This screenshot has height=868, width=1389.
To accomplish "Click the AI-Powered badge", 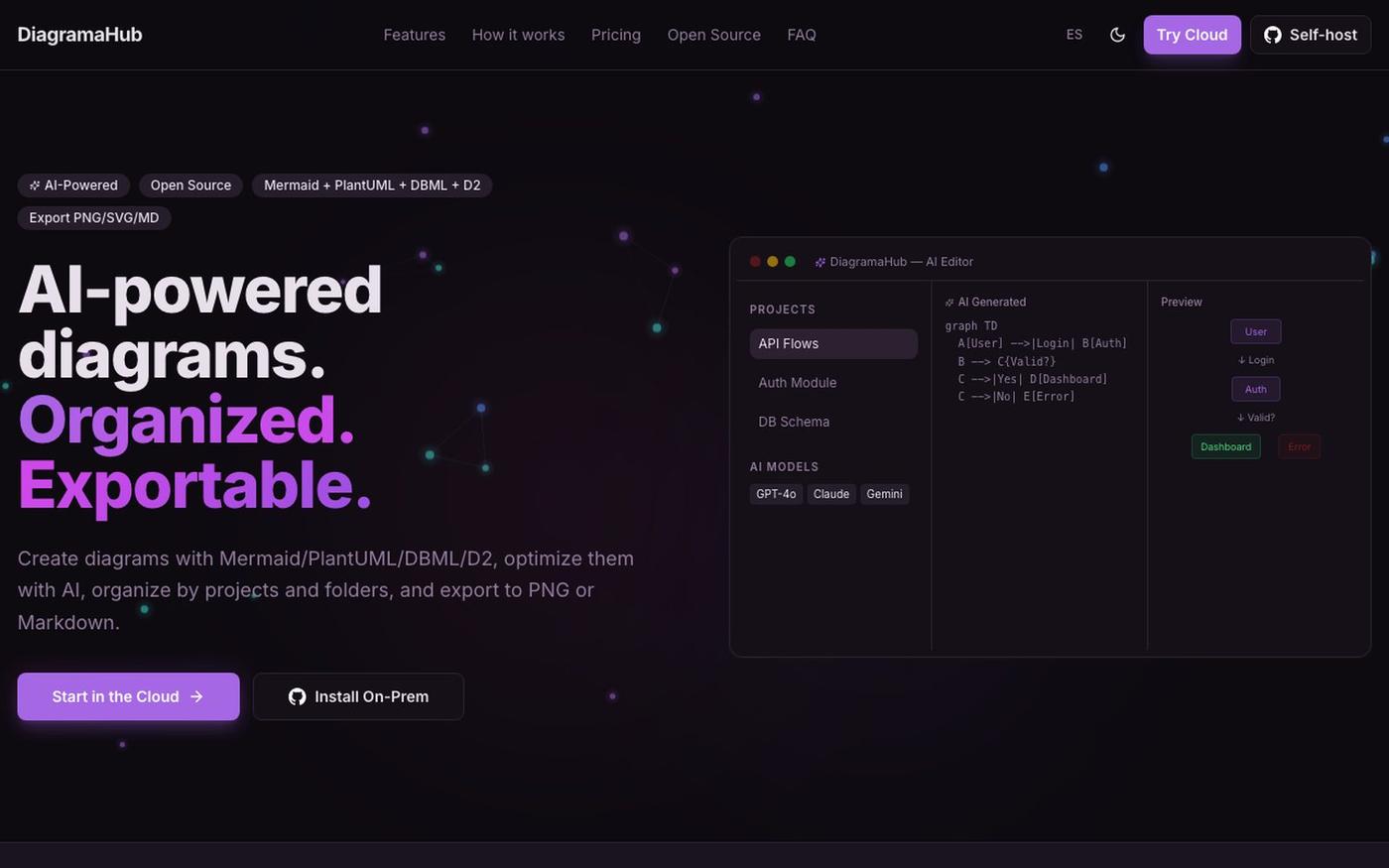I will point(73,186).
